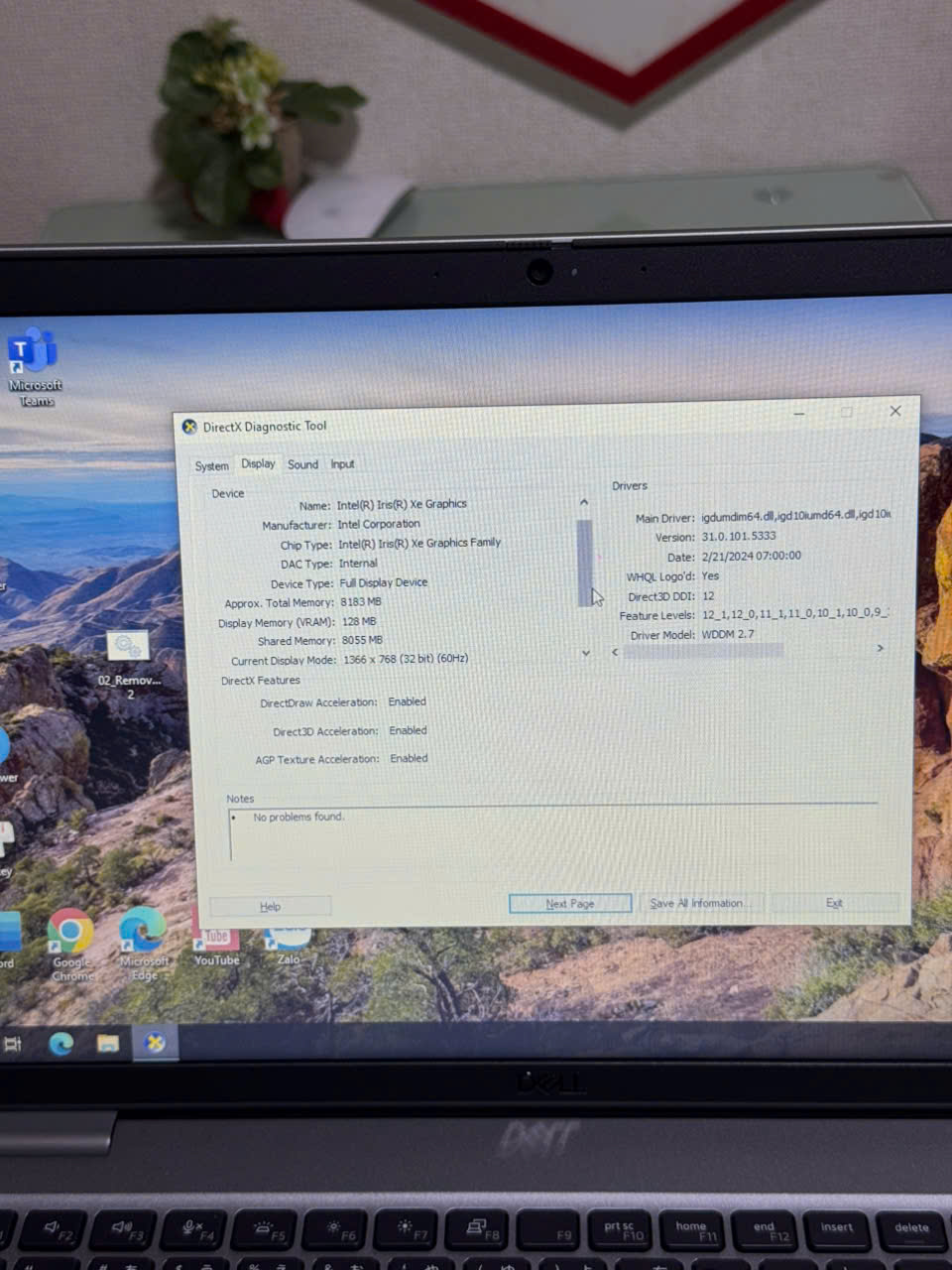The image size is (952, 1270).
Task: Click the Device list scroll-down arrow
Action: (x=586, y=653)
